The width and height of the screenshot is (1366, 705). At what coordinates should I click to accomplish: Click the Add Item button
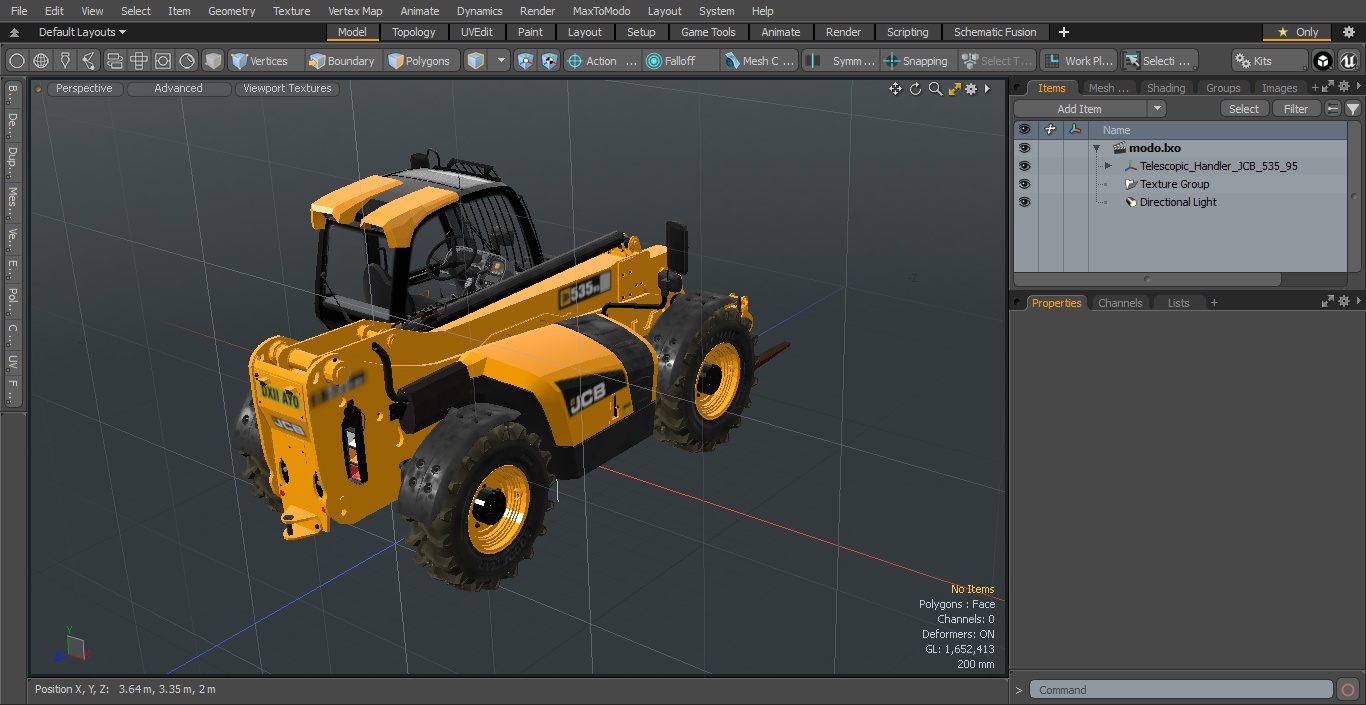tap(1080, 109)
